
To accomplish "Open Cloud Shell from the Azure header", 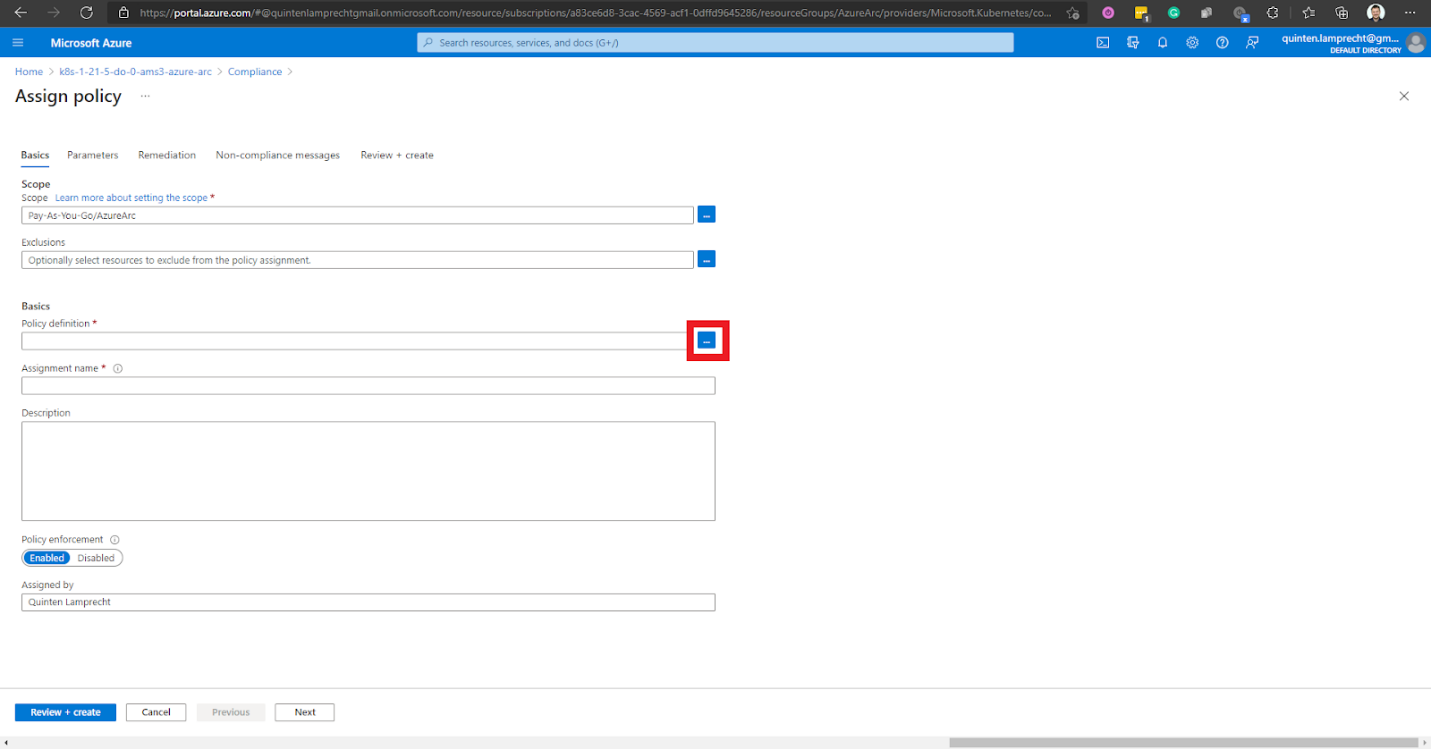I will (1102, 43).
